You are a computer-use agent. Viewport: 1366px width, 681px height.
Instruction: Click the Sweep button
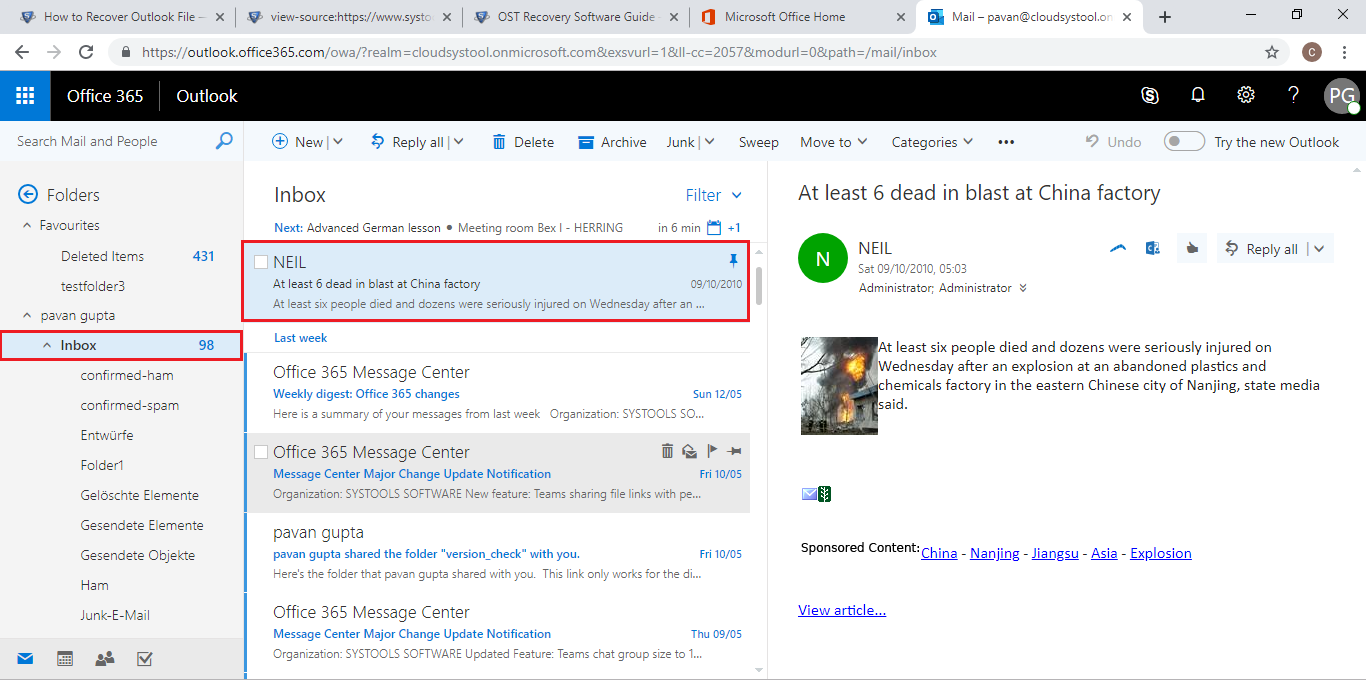point(759,142)
